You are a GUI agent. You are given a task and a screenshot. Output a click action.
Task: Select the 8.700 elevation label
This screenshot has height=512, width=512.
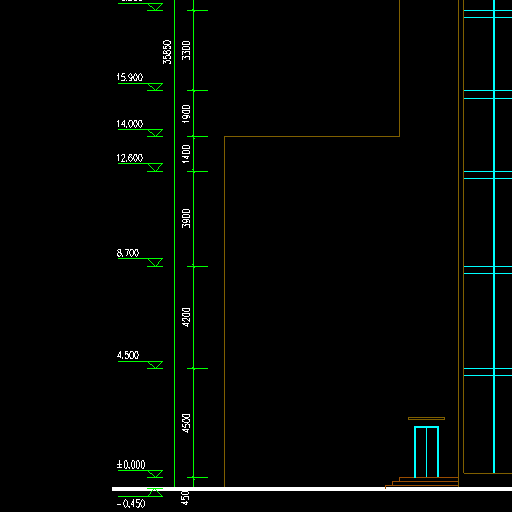pos(128,253)
